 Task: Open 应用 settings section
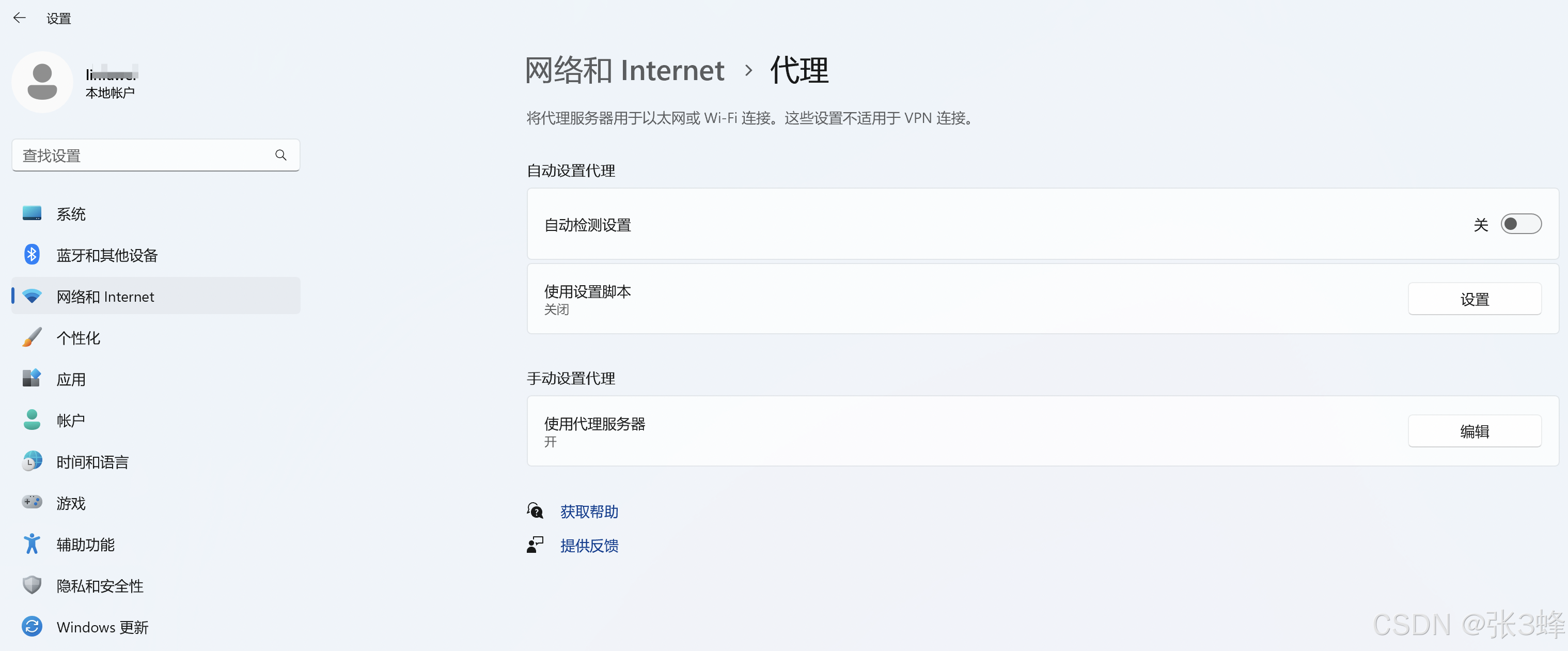71,379
